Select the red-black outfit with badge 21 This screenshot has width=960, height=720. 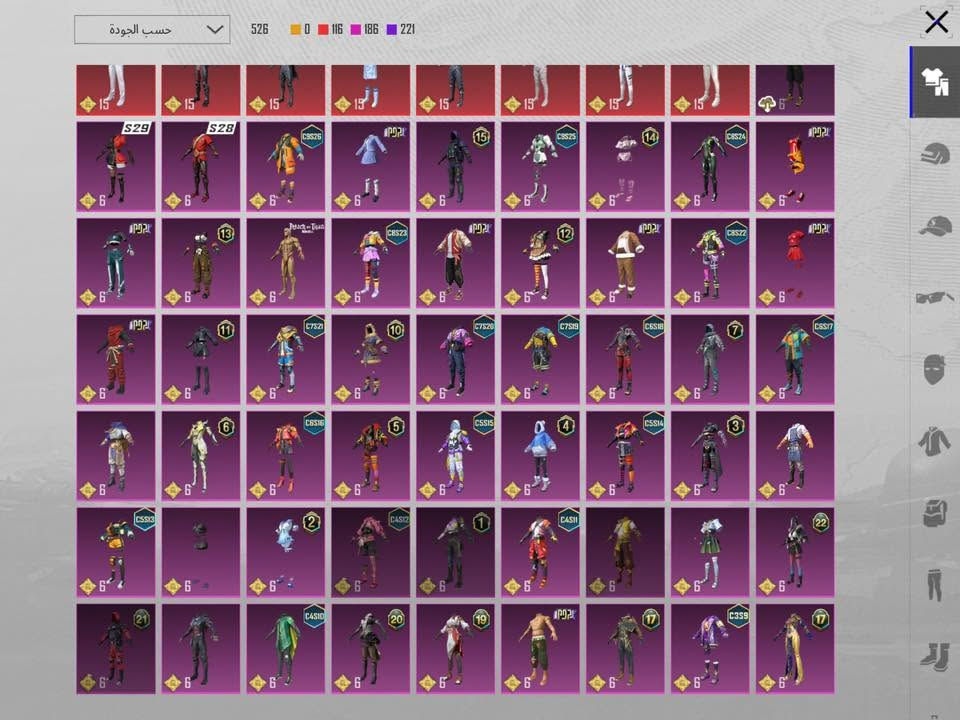tap(116, 649)
